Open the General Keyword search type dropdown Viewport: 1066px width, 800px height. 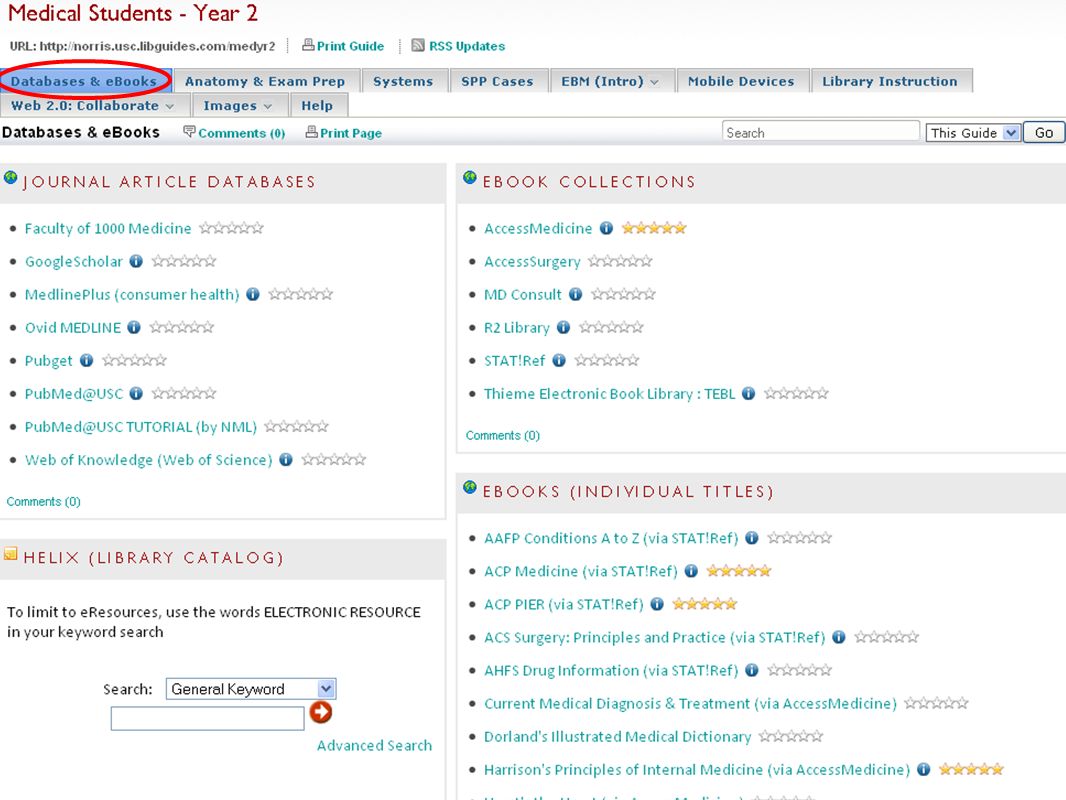(x=251, y=689)
